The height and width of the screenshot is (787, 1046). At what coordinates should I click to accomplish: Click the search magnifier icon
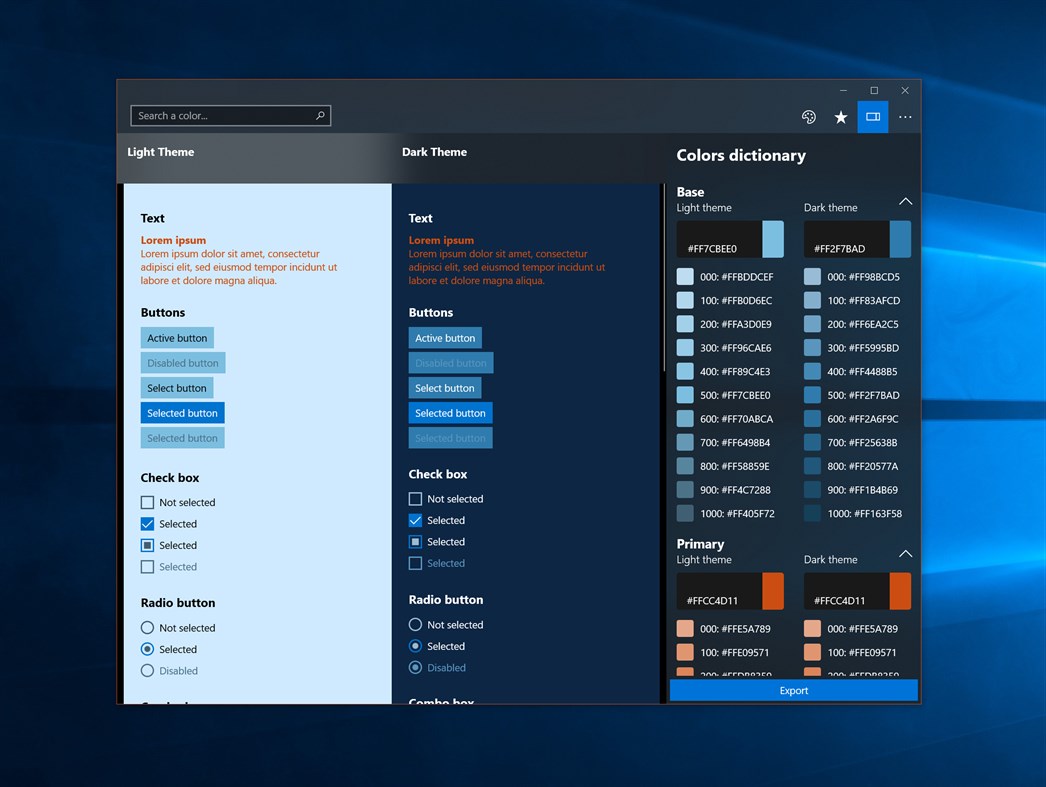320,115
